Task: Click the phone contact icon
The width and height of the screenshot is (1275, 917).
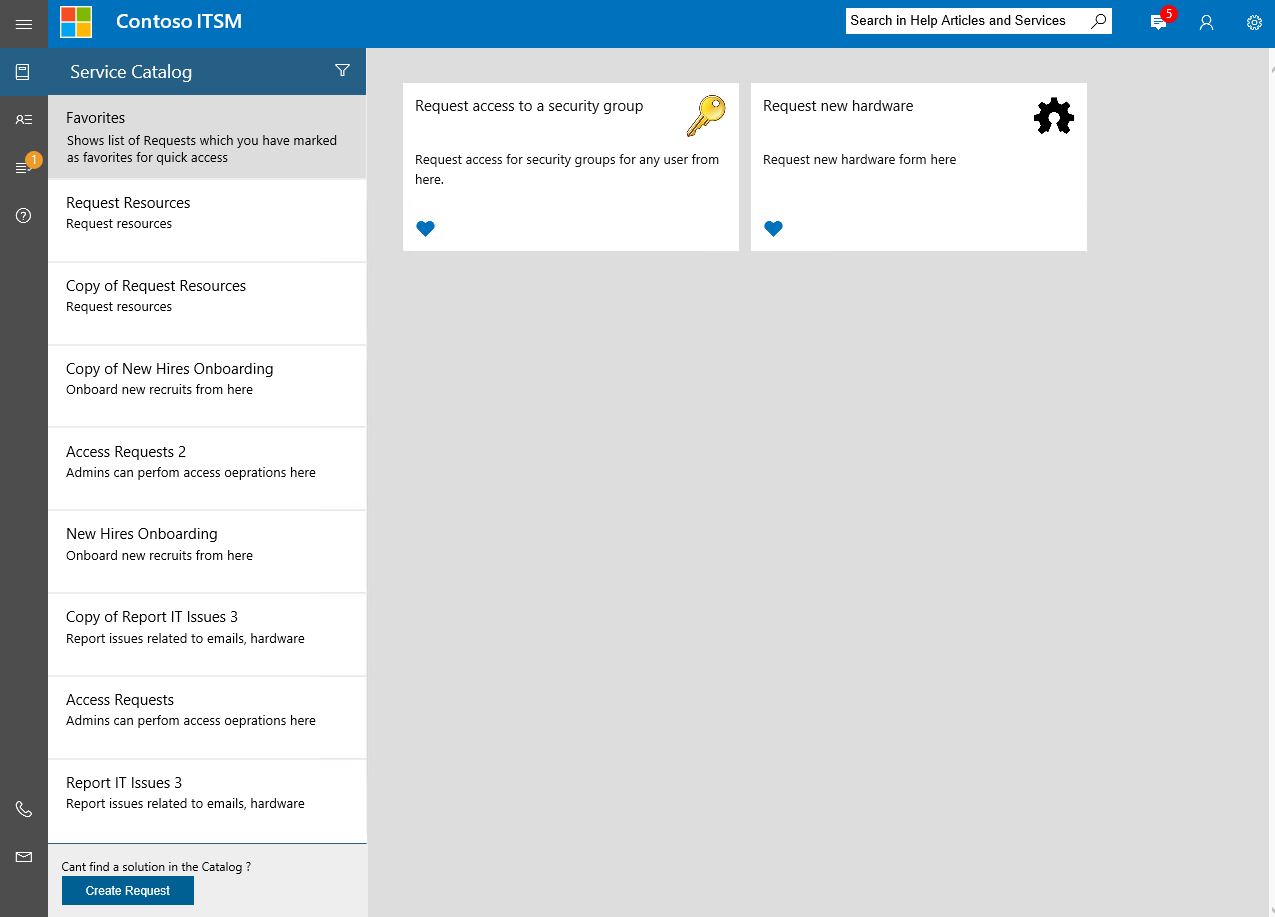Action: [24, 809]
